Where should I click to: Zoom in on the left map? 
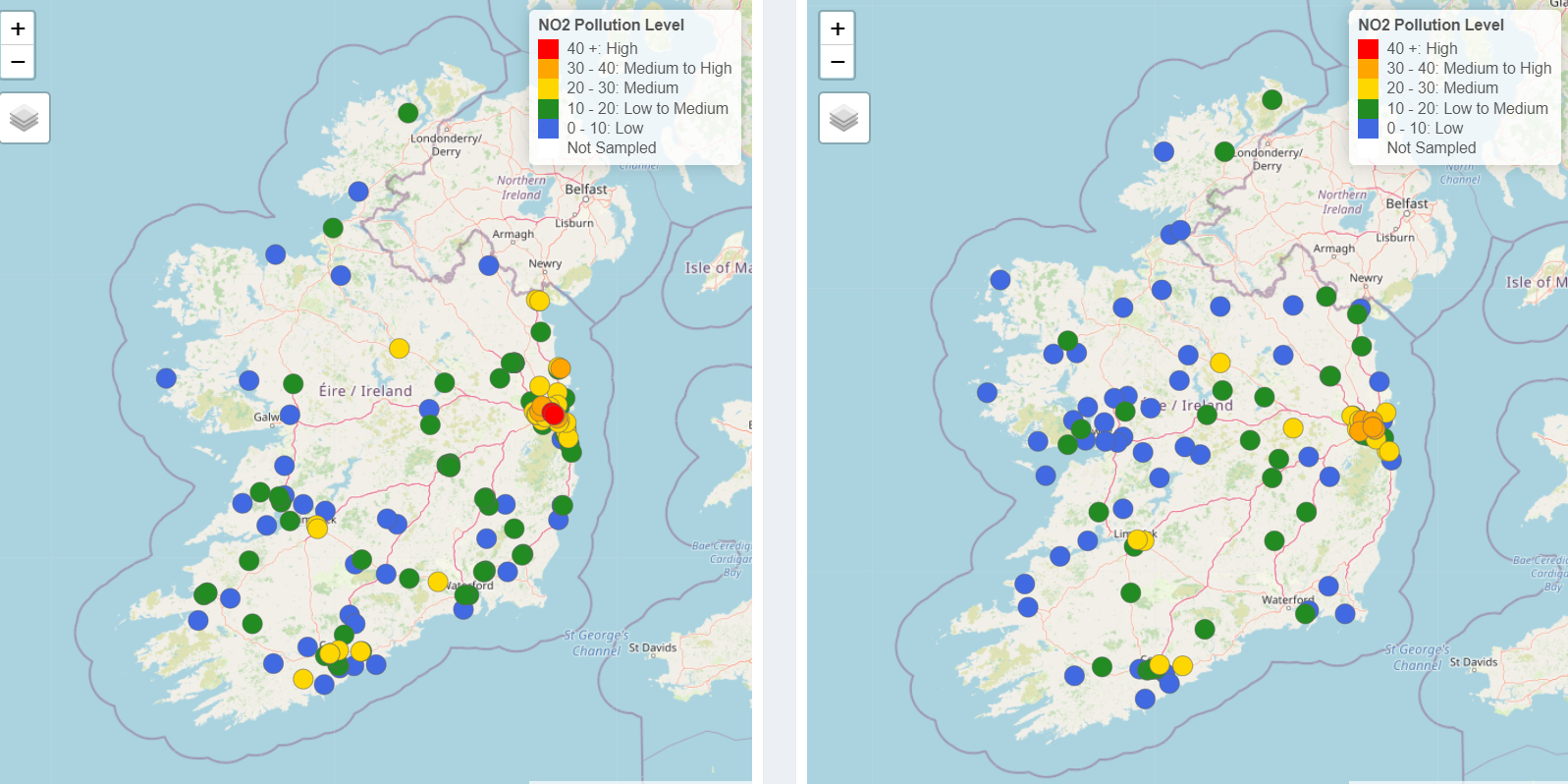(18, 28)
